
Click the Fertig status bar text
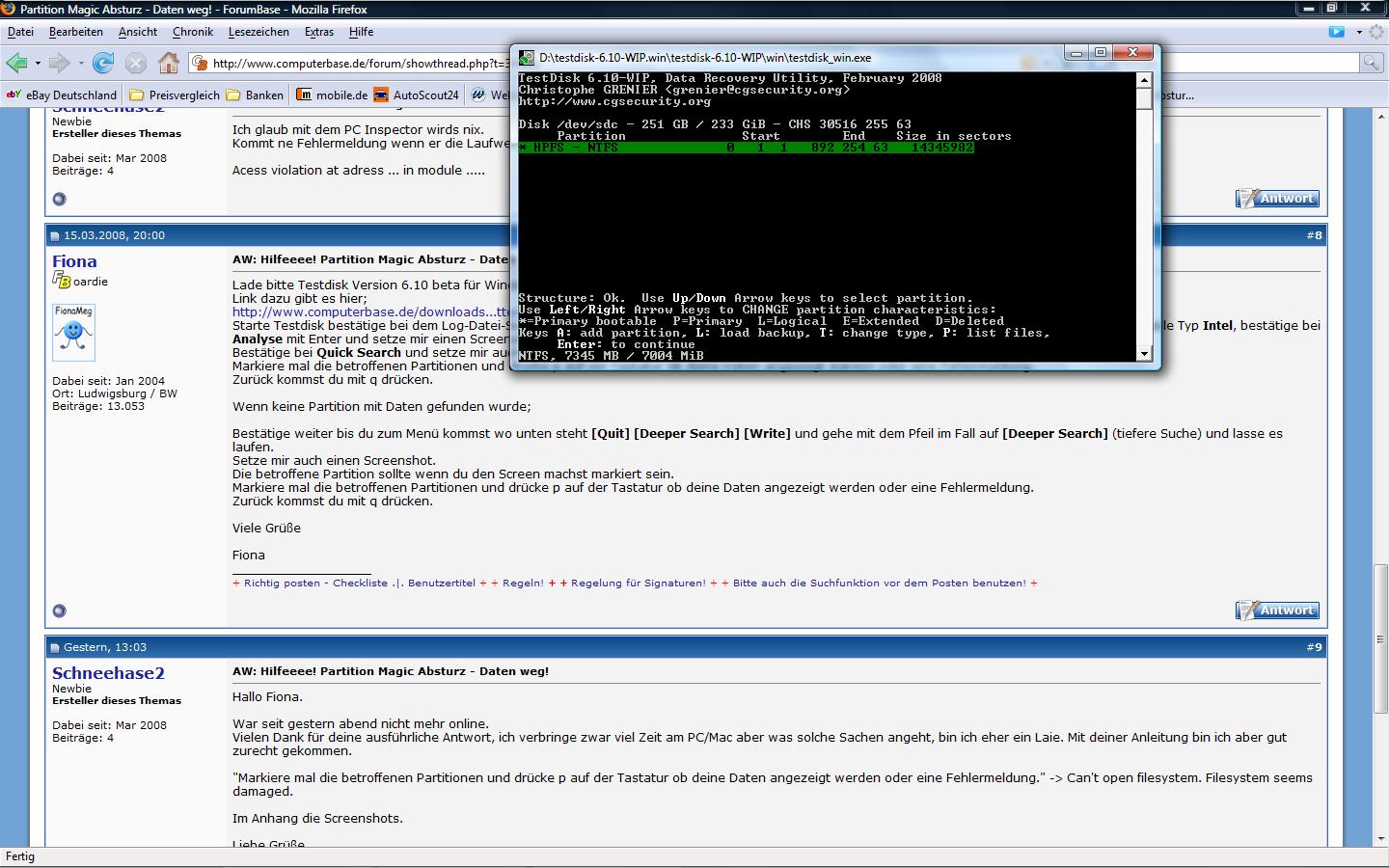pos(20,856)
